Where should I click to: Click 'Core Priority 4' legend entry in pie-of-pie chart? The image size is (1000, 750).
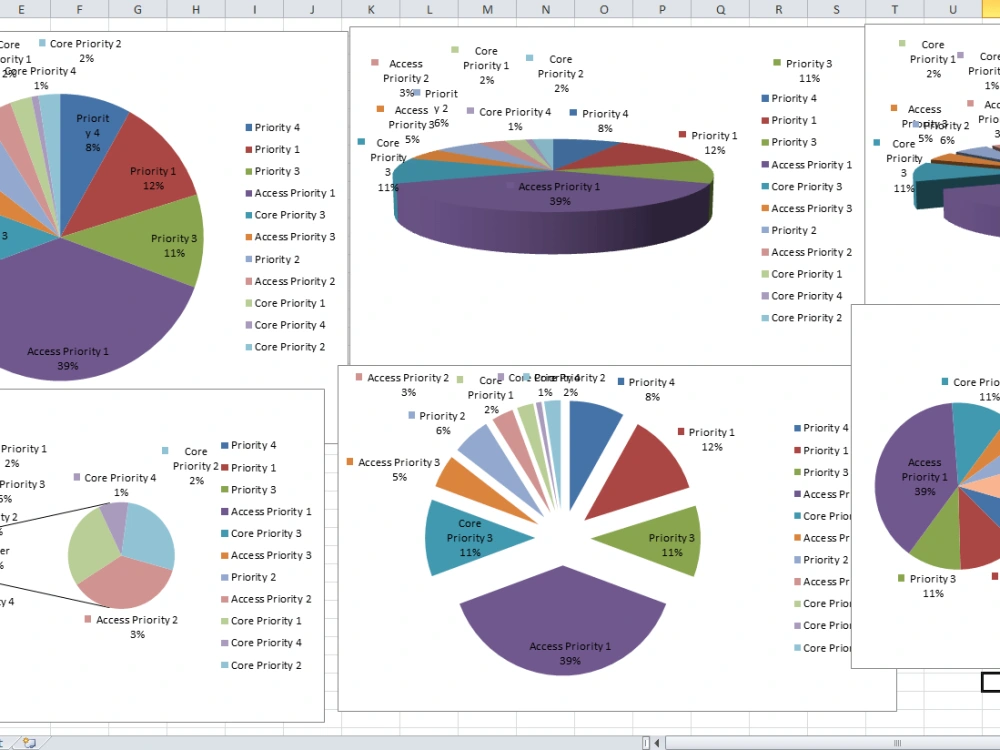pos(261,643)
